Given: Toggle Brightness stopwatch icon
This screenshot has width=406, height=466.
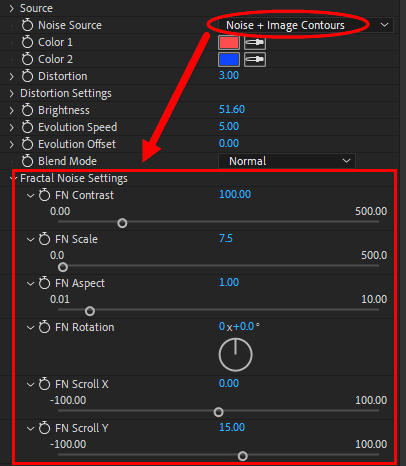Looking at the screenshot, I should (x=27, y=110).
